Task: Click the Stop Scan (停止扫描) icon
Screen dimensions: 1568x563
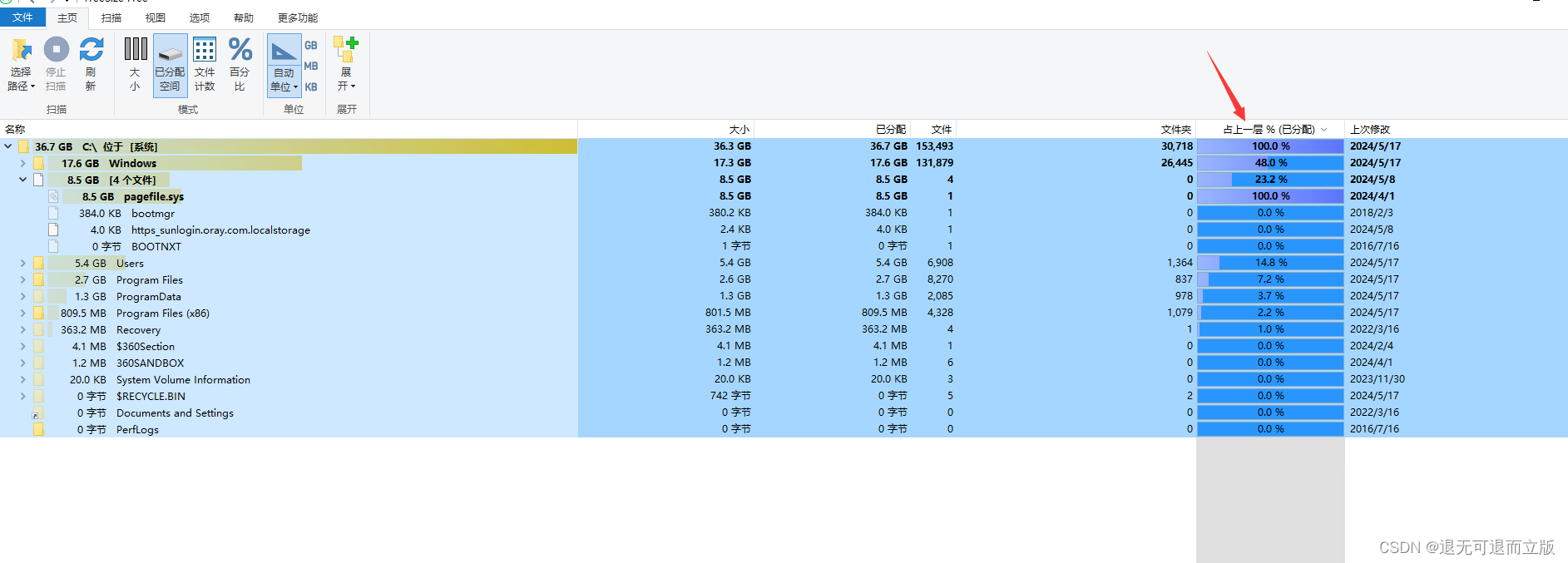Action: point(57,50)
